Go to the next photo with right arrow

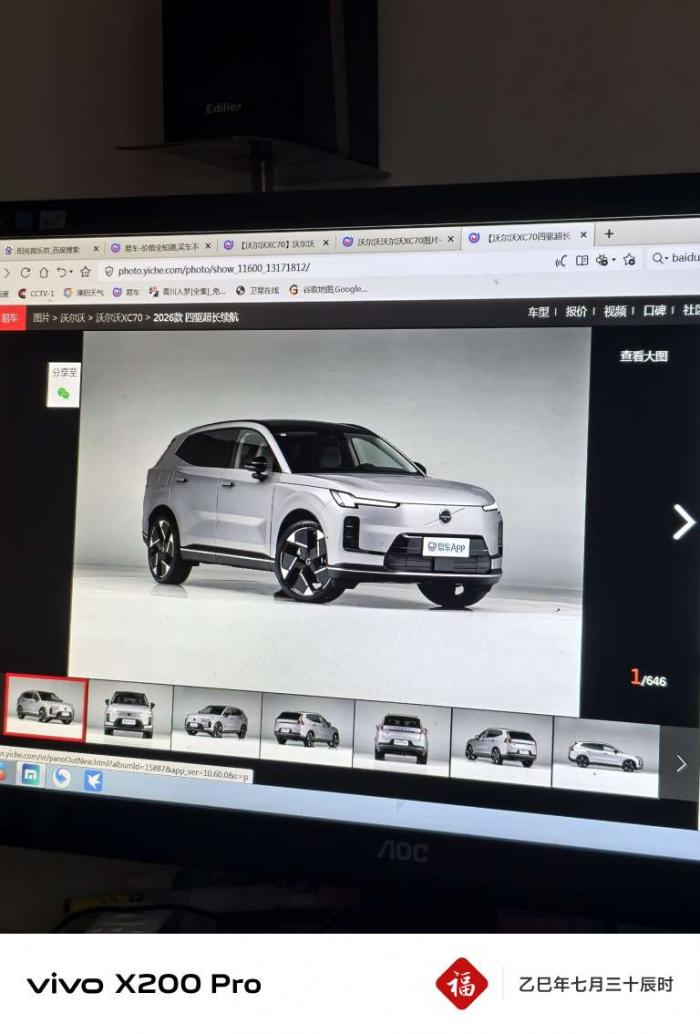pyautogui.click(x=683, y=522)
